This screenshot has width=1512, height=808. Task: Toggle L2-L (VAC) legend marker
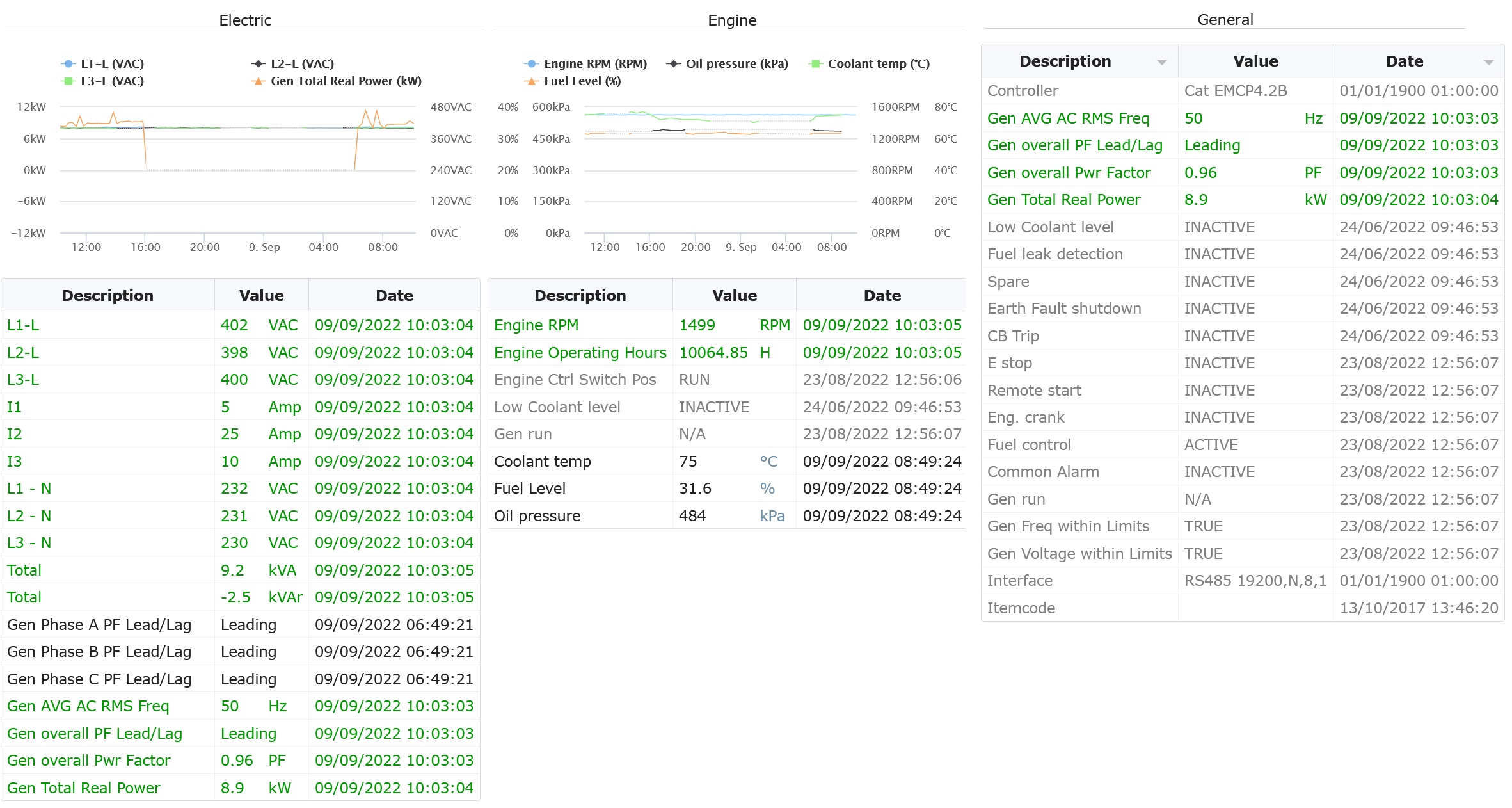(258, 64)
